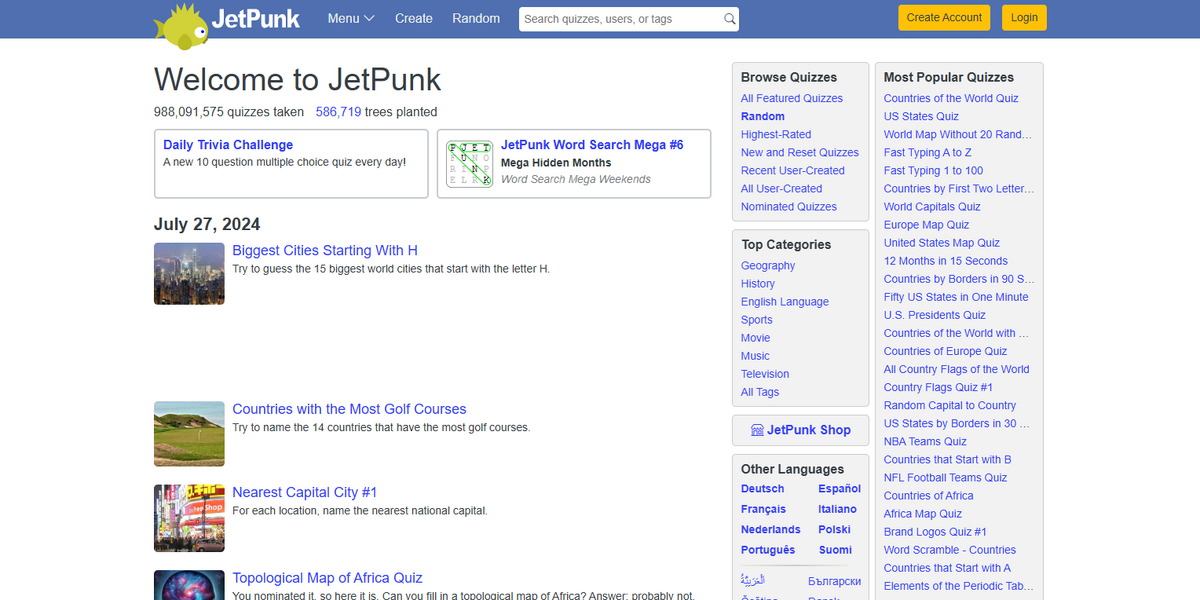Switch language to Italiano
Screen dimensions: 1200x600
838,509
